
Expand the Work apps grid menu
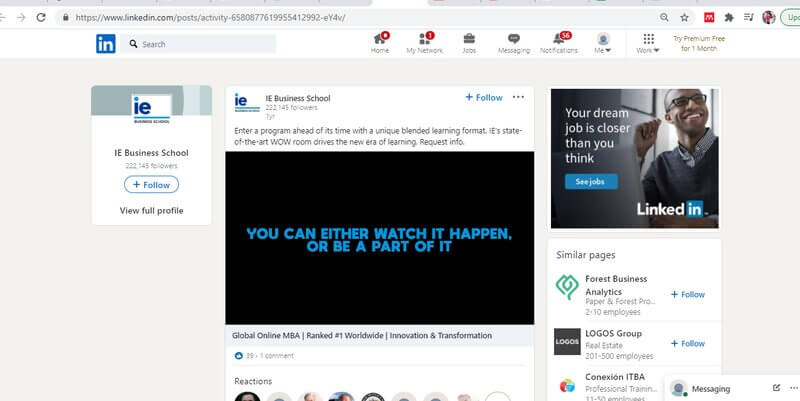(648, 43)
